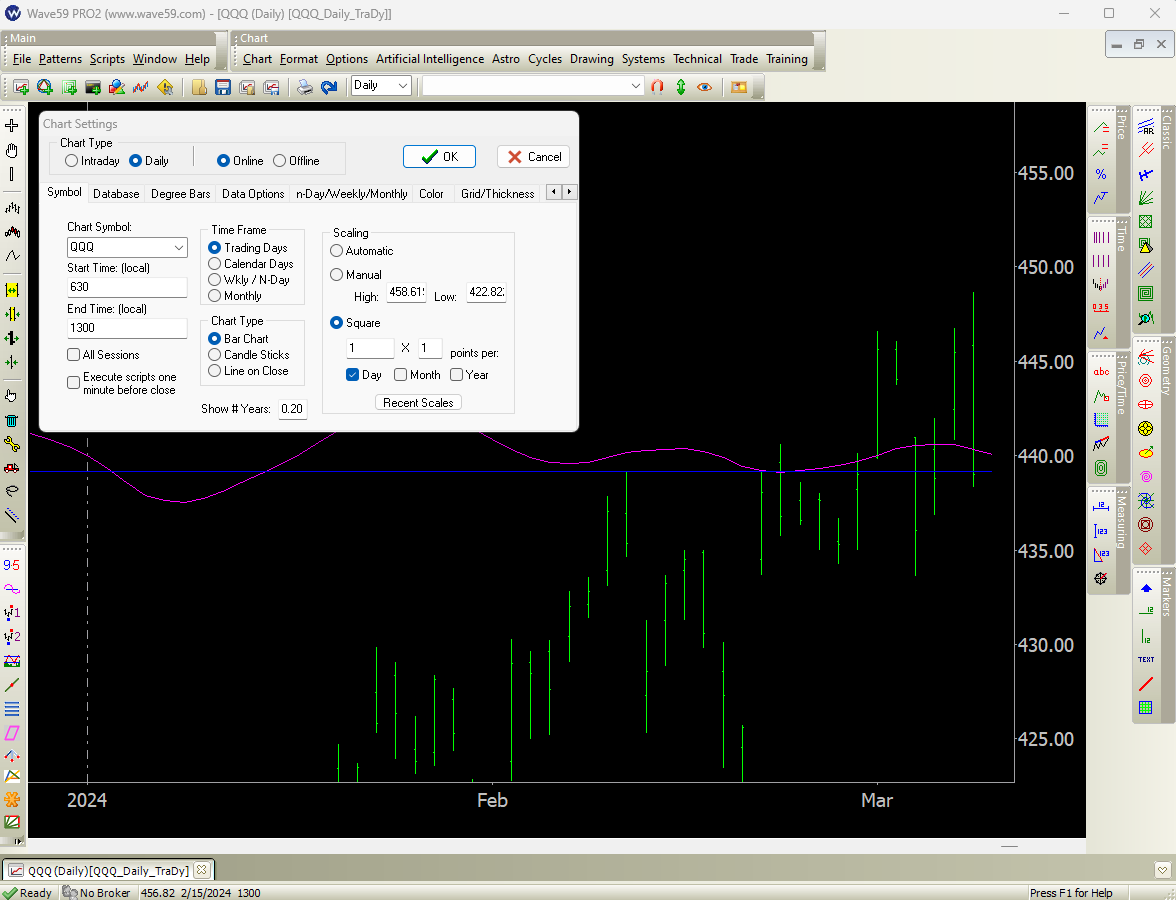Click the yellow circle-cross tool in Geometry panel
The height and width of the screenshot is (900, 1176).
coord(1145,428)
